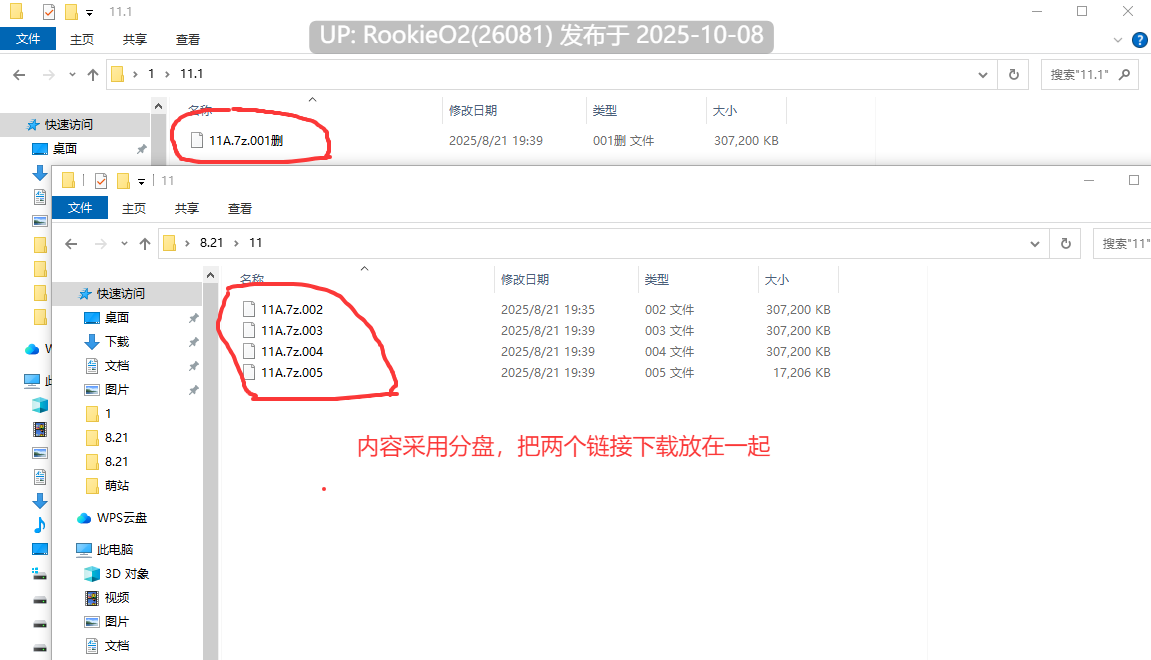Open the 共享 tab in the 11.1 window
The image size is (1151, 660).
click(134, 40)
